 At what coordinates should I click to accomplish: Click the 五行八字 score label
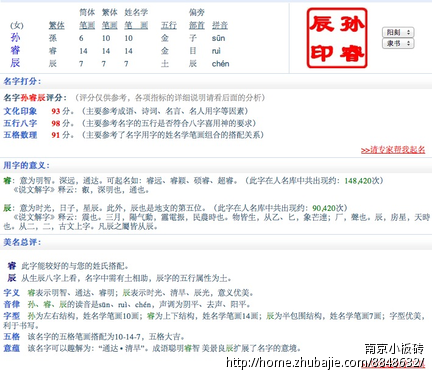pos(20,123)
